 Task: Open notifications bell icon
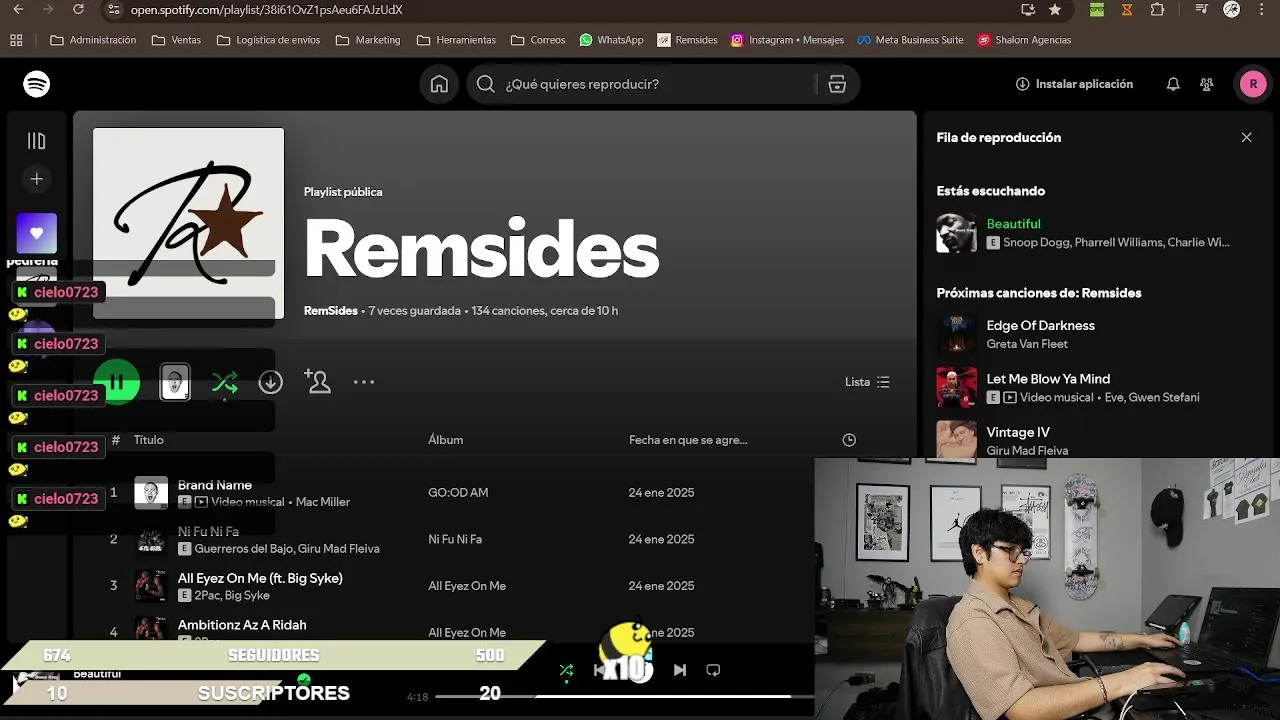tap(1173, 84)
